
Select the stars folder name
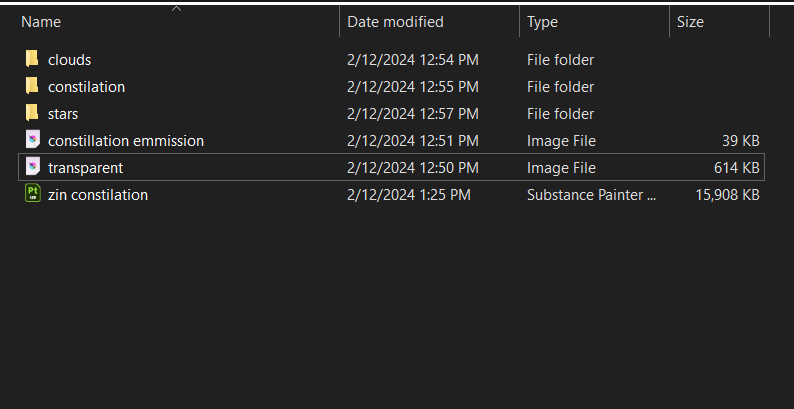[x=63, y=114]
